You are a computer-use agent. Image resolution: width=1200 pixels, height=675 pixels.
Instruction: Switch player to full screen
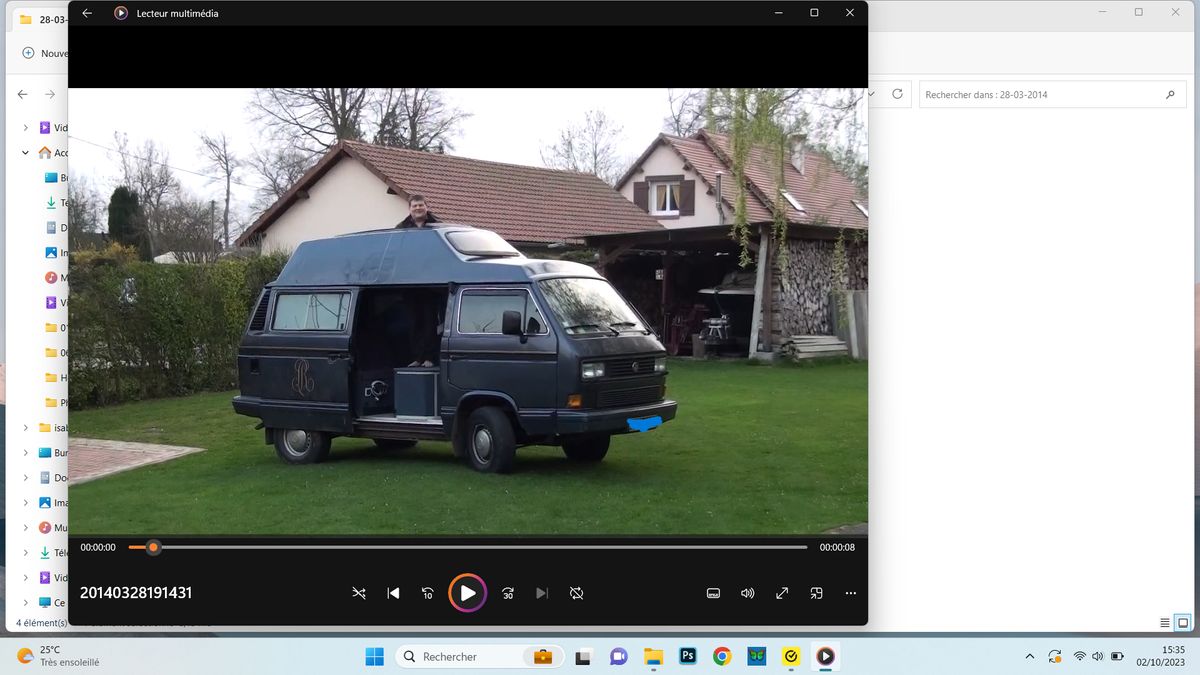tap(782, 593)
